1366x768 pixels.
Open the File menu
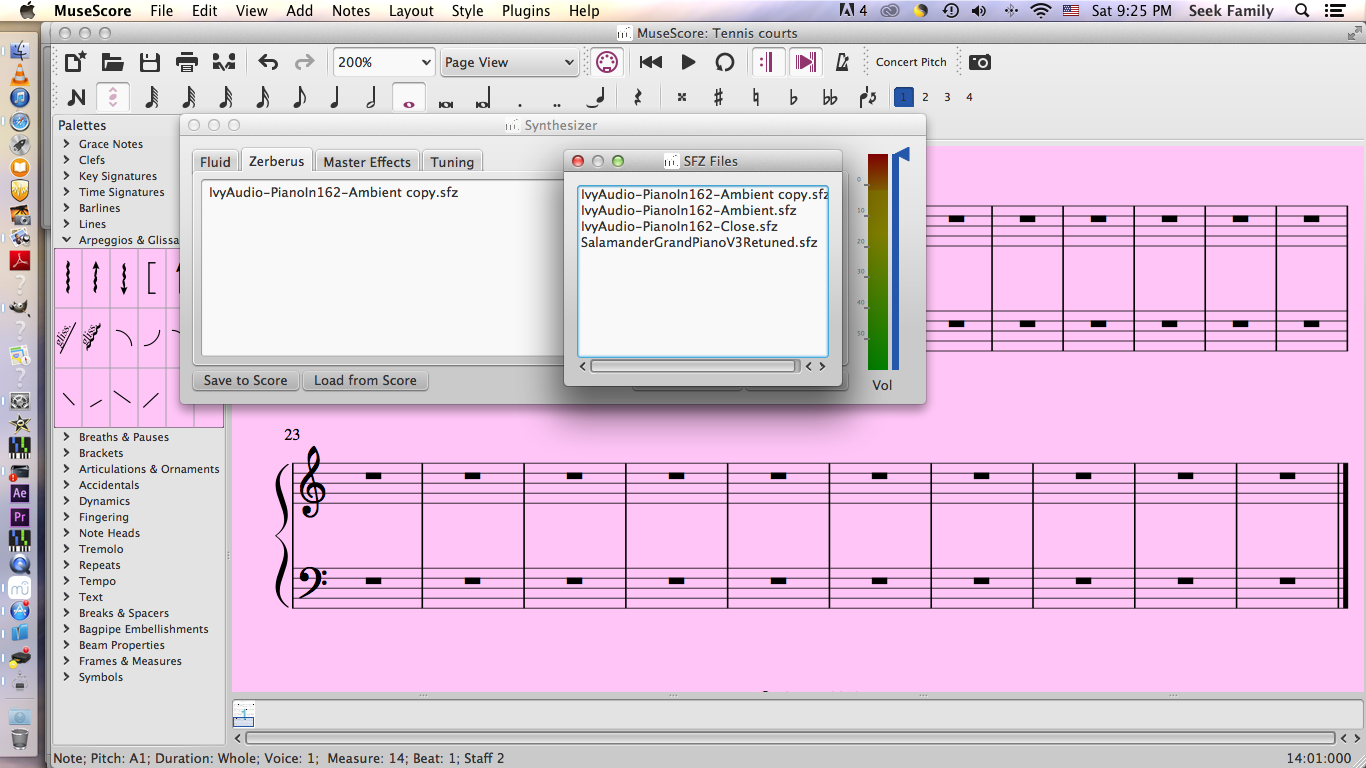pyautogui.click(x=161, y=11)
